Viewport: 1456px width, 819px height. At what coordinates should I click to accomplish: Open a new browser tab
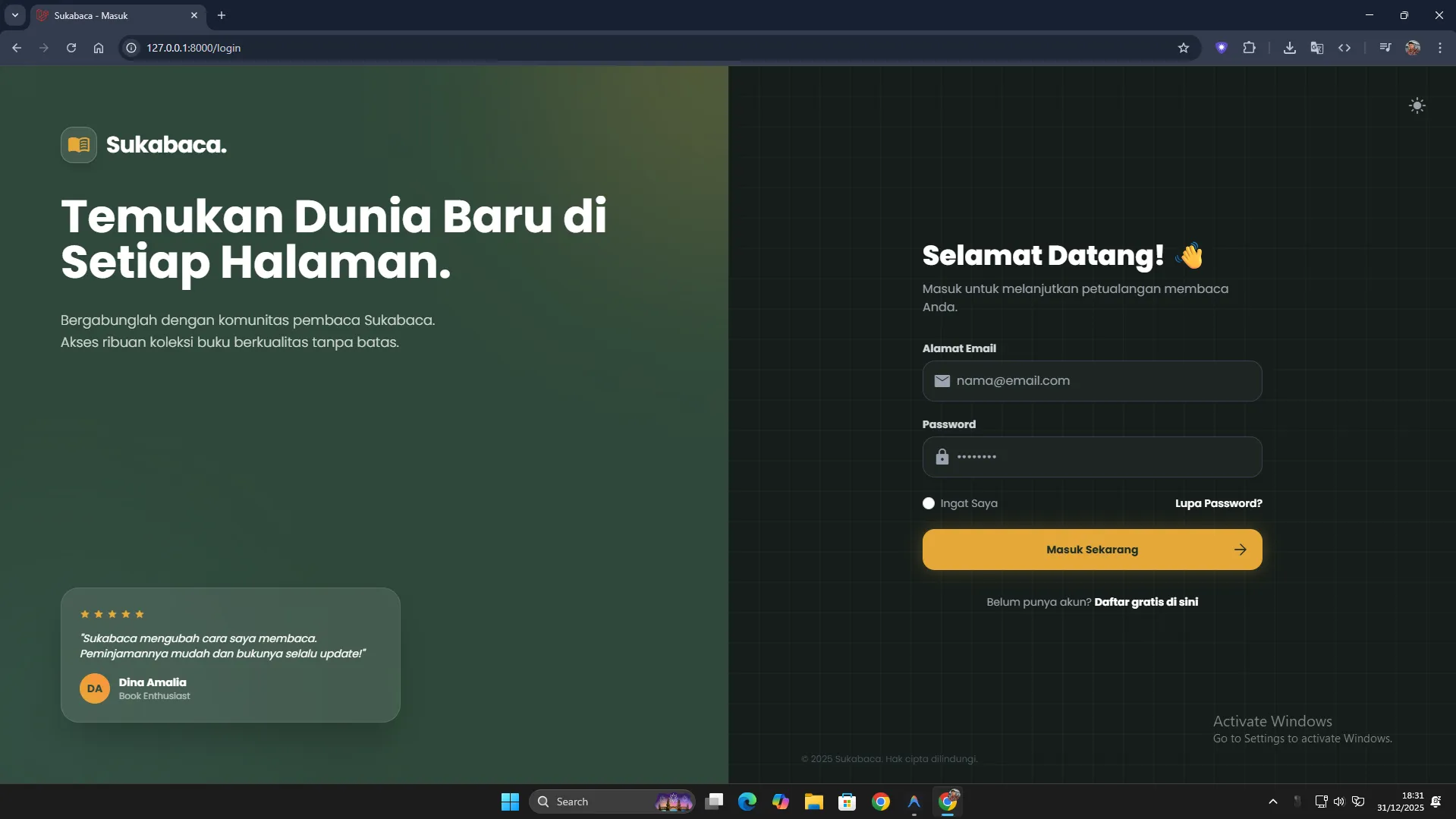pos(222,15)
